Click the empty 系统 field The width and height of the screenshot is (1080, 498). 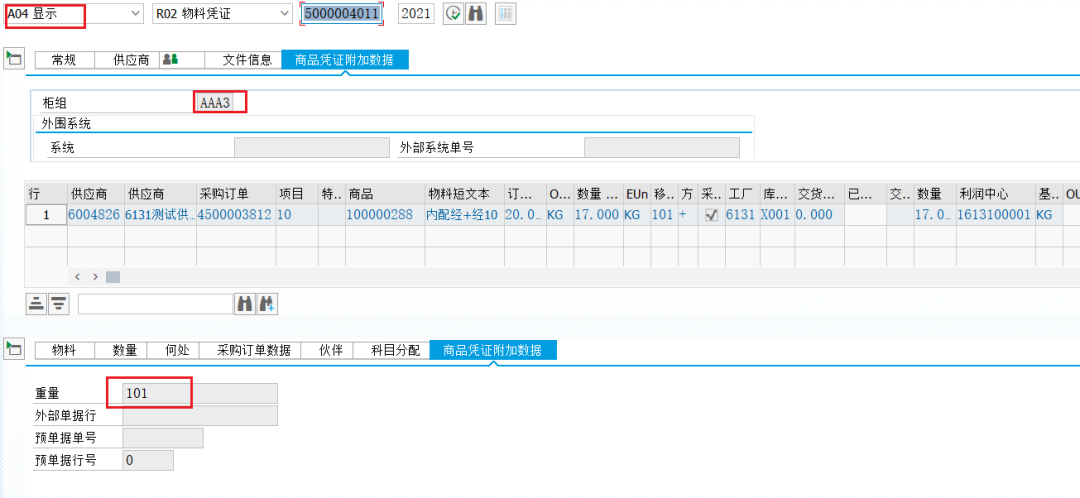311,147
